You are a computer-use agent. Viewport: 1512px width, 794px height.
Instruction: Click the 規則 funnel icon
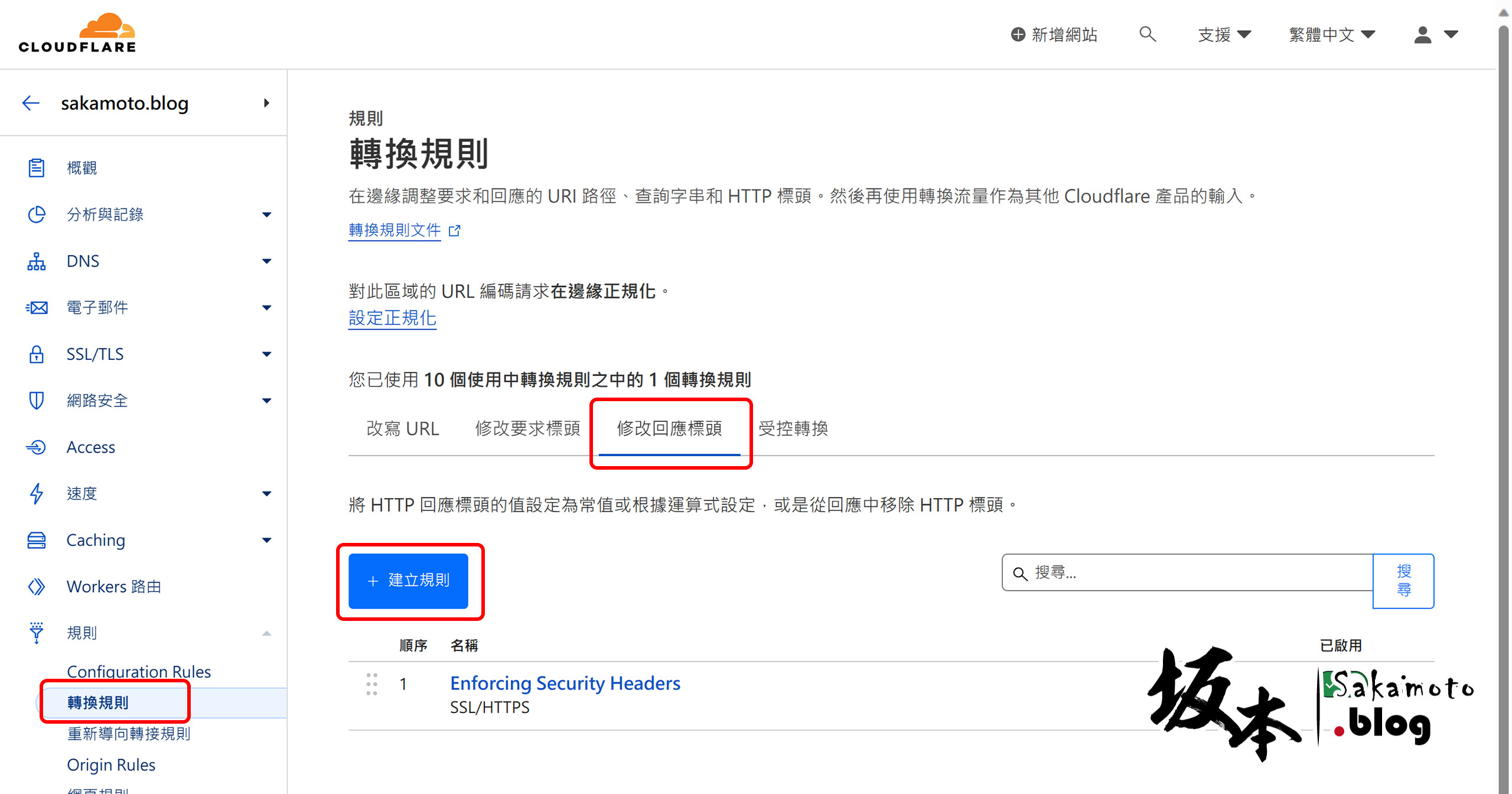[36, 633]
